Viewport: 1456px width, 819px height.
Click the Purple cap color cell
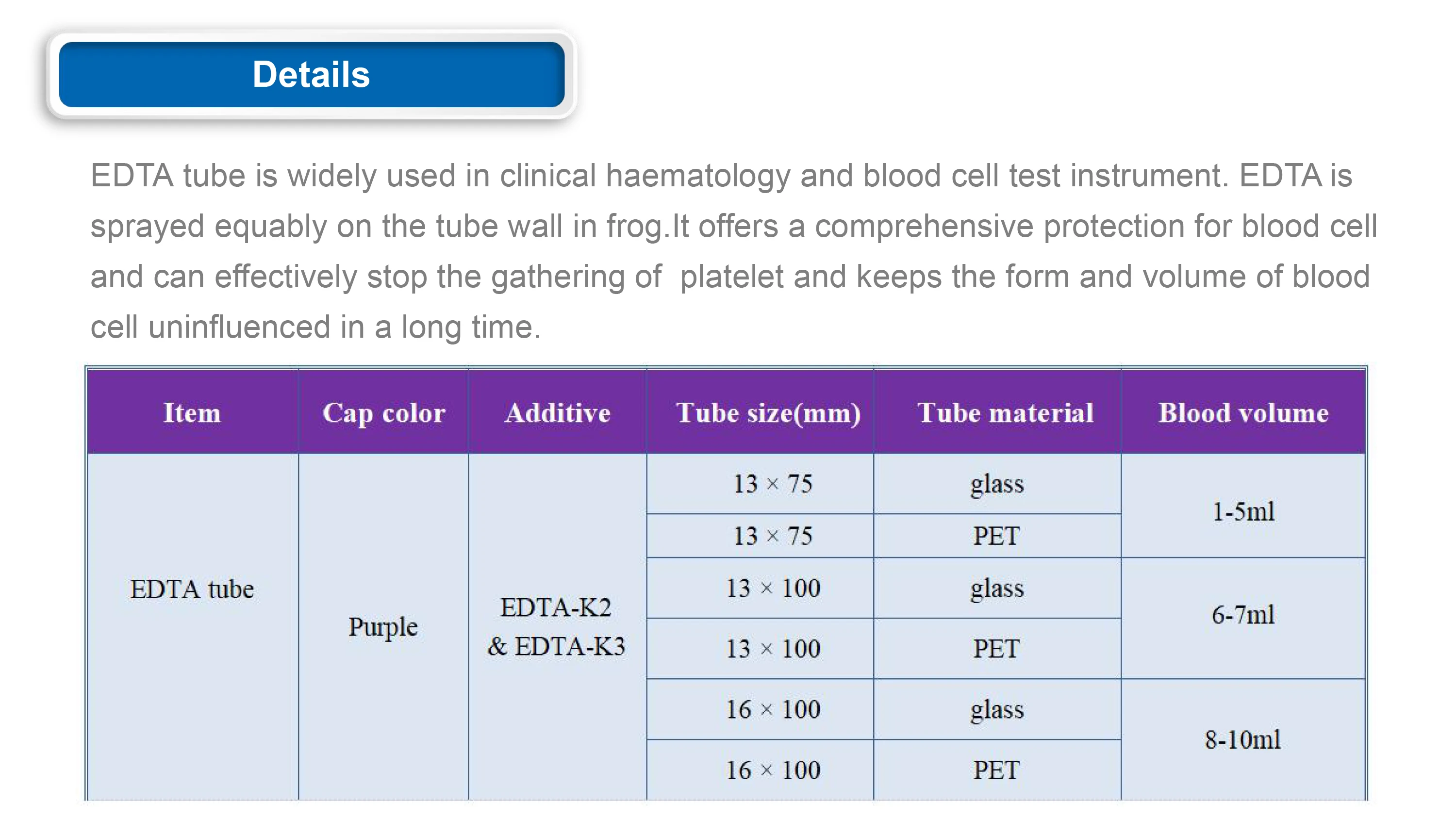point(382,626)
